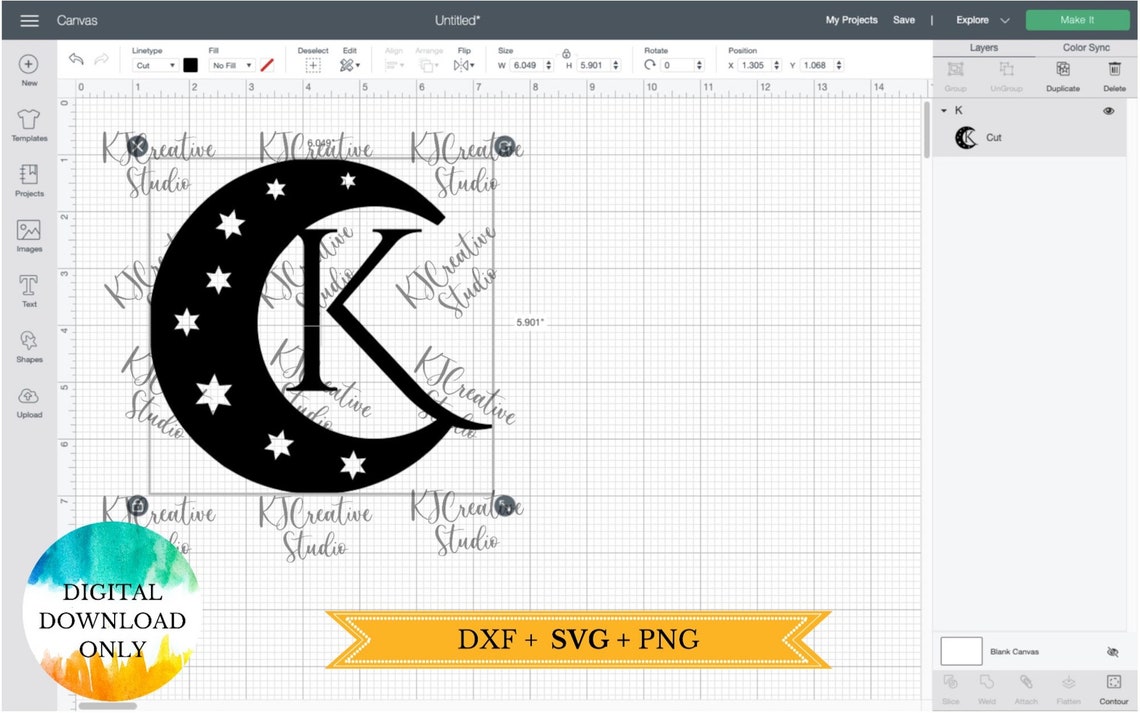Click the Y position input field
Image resolution: width=1140 pixels, height=713 pixels.
coord(816,65)
